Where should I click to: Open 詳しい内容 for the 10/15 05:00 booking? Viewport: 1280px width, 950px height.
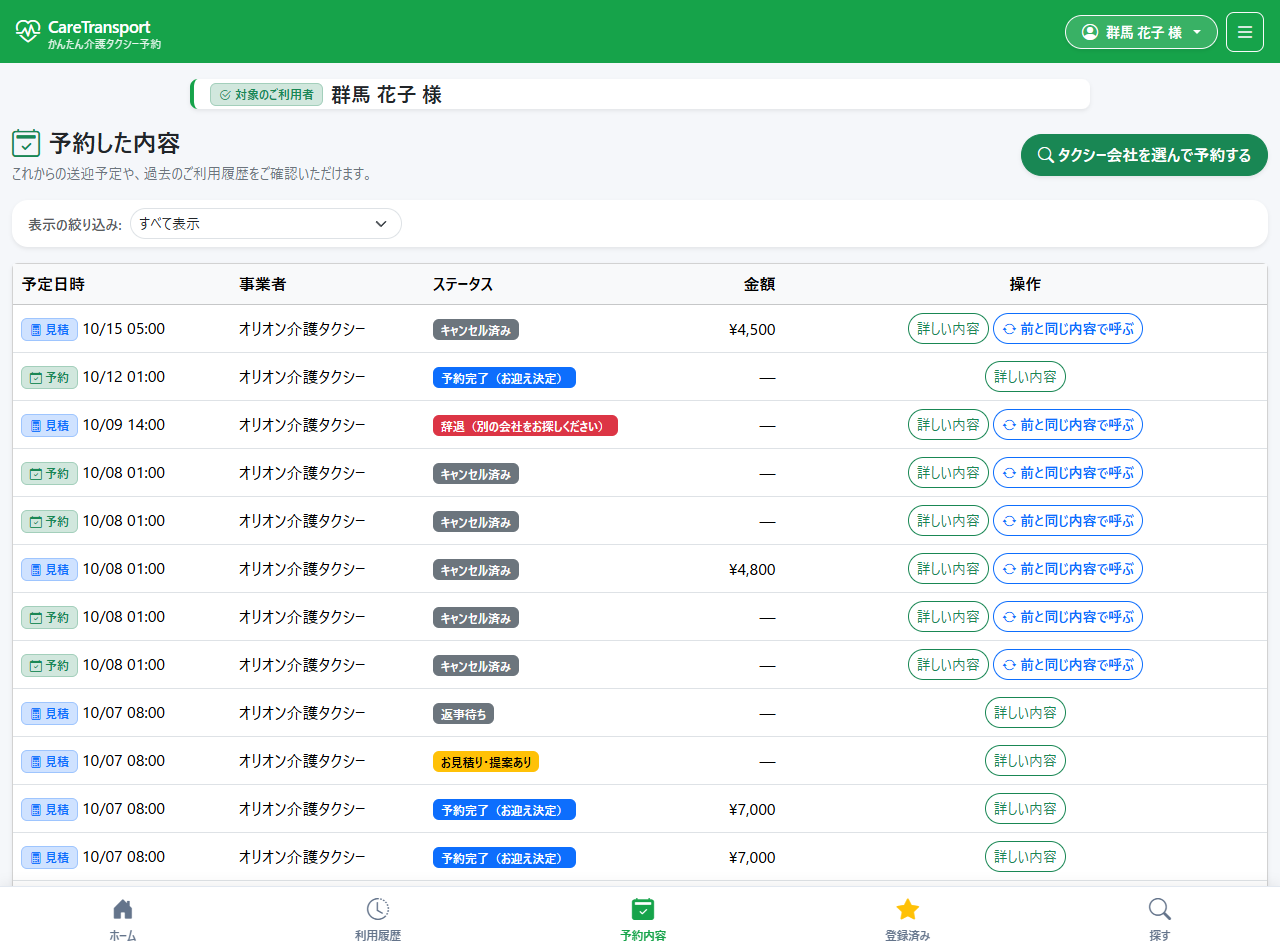tap(948, 329)
